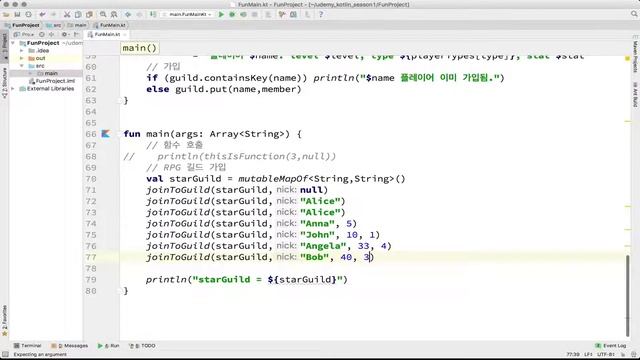Click the Debug bug icon
Image resolution: width=640 pixels, height=360 pixels.
[x=232, y=14]
